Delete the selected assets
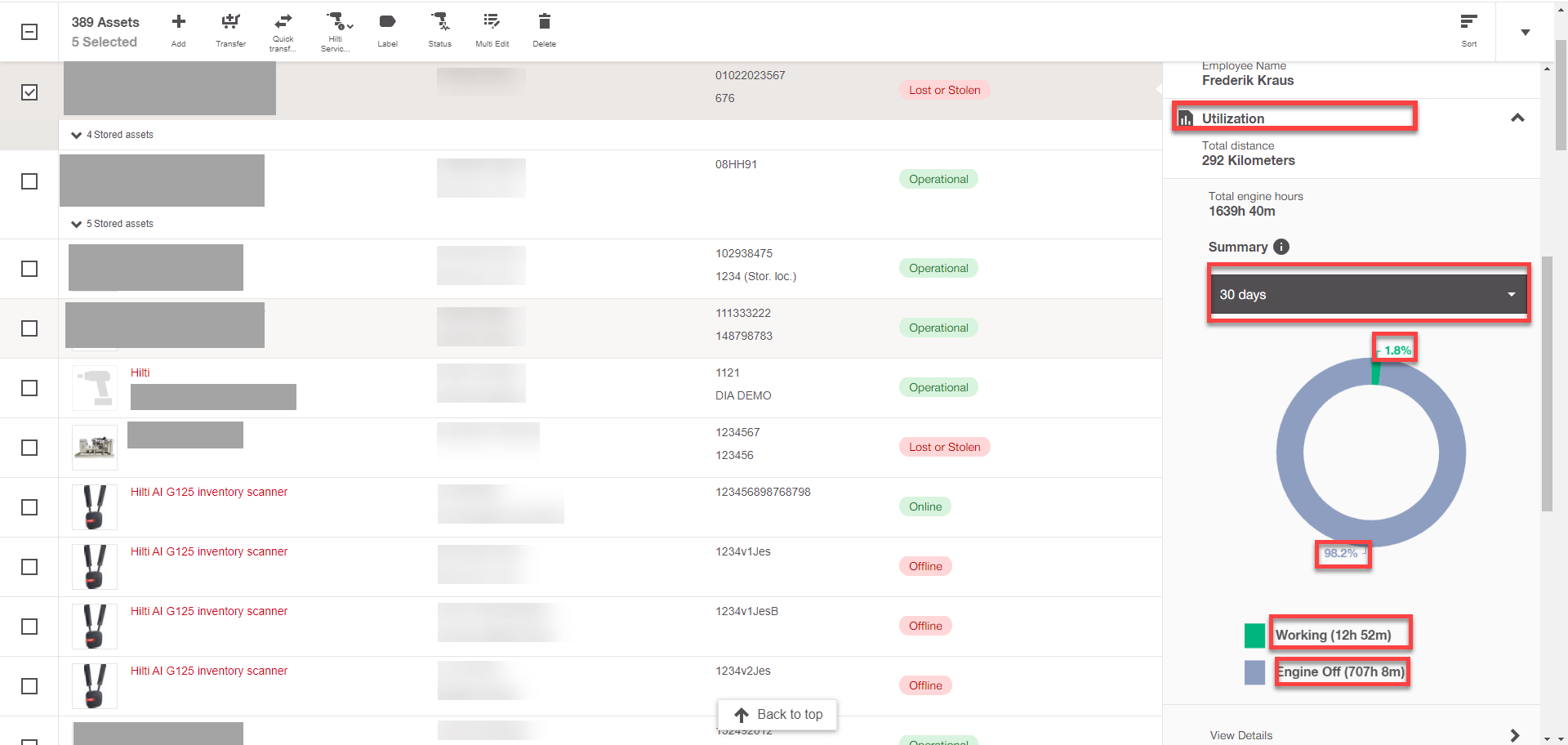 pos(544,23)
